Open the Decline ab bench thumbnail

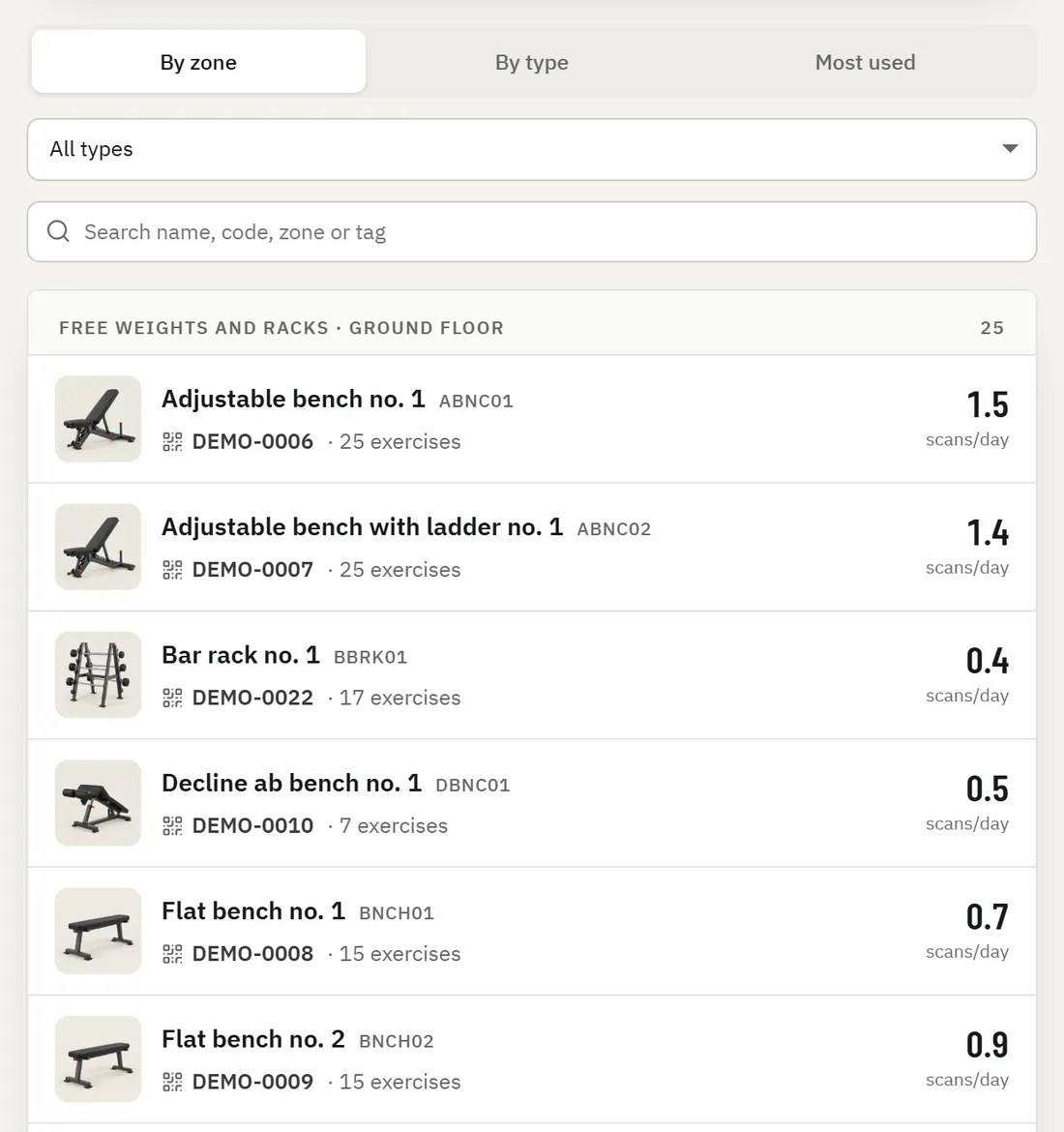[x=98, y=803]
